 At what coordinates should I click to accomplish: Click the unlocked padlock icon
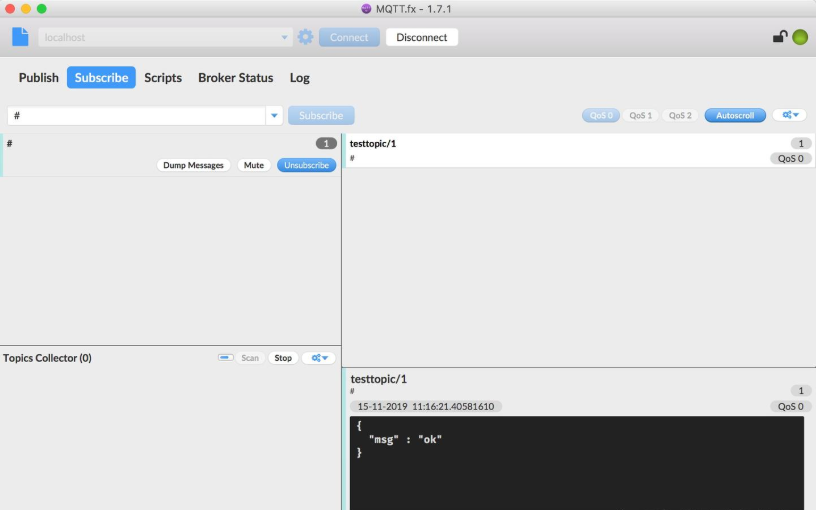click(x=779, y=36)
